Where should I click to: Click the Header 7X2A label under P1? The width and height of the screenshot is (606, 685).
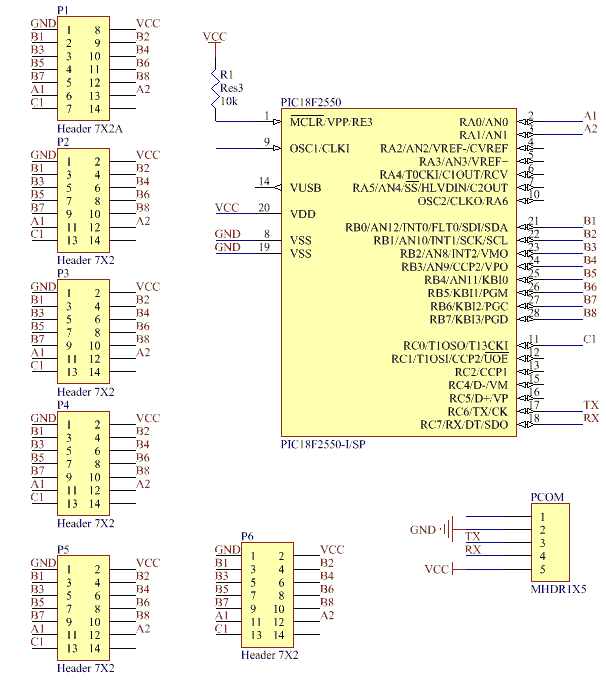tap(90, 128)
